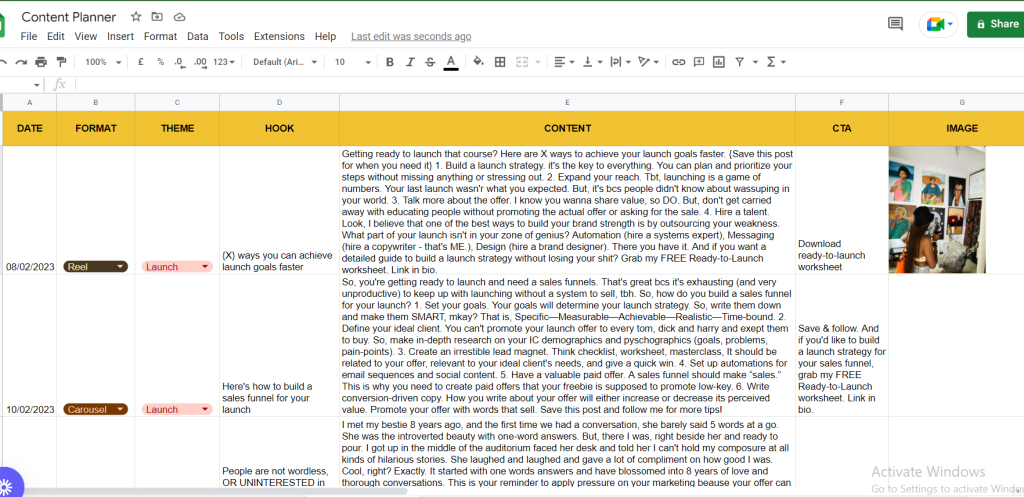Open the Edit menu
This screenshot has height=497, width=1024.
(56, 37)
